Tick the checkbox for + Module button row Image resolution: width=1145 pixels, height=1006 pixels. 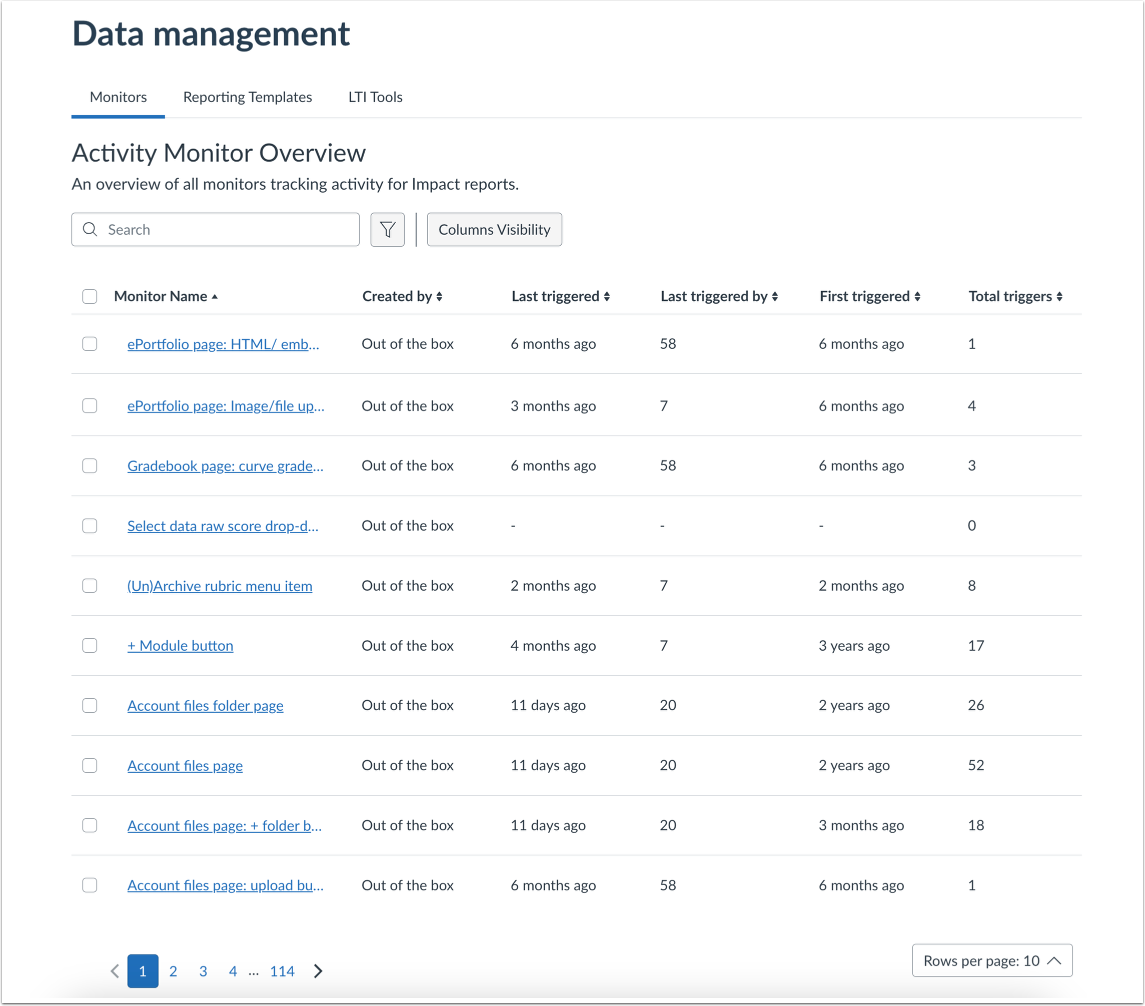tap(90, 646)
